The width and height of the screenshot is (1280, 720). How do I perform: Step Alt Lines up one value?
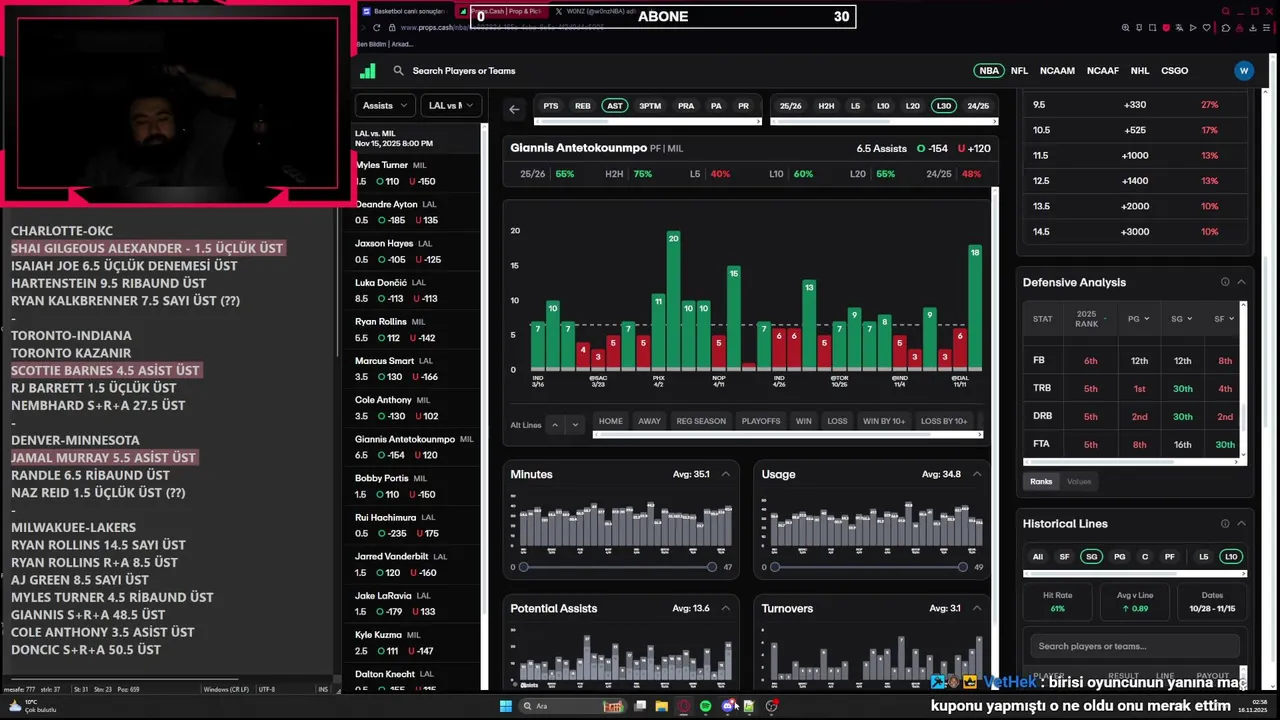click(555, 425)
